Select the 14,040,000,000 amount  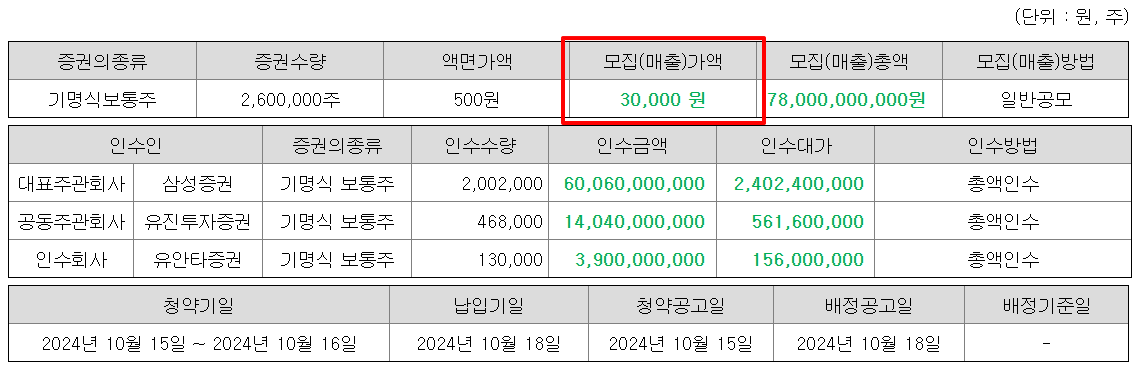coord(635,221)
